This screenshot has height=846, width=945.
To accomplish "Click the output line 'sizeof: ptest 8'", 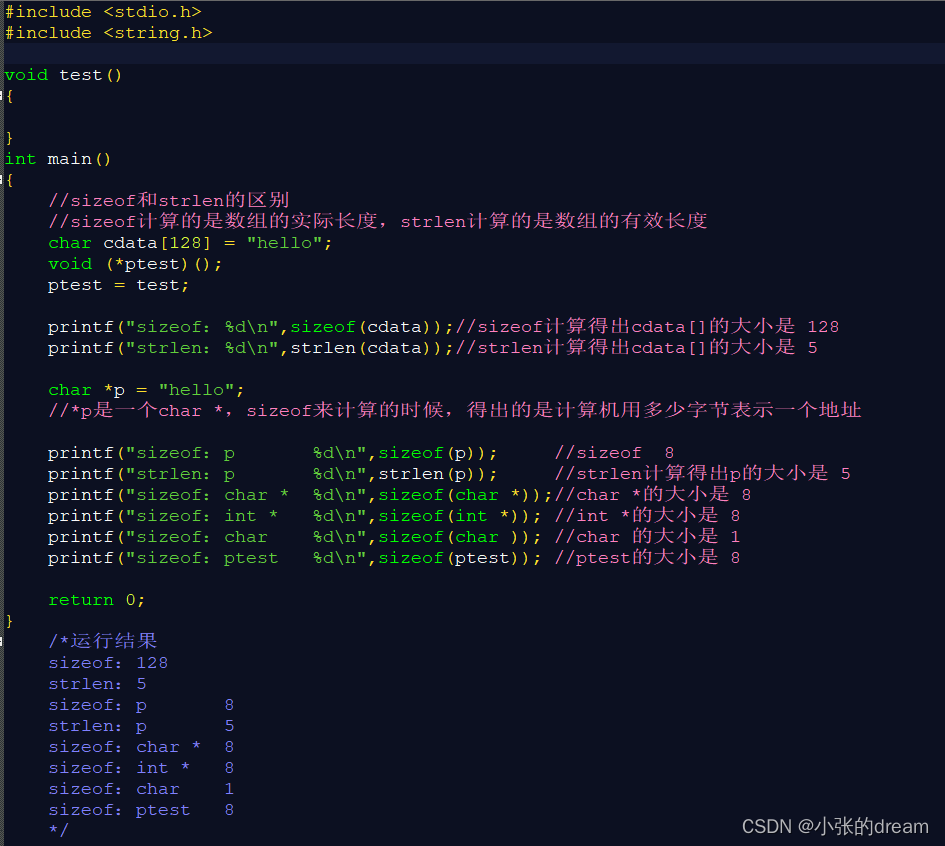I will (141, 810).
